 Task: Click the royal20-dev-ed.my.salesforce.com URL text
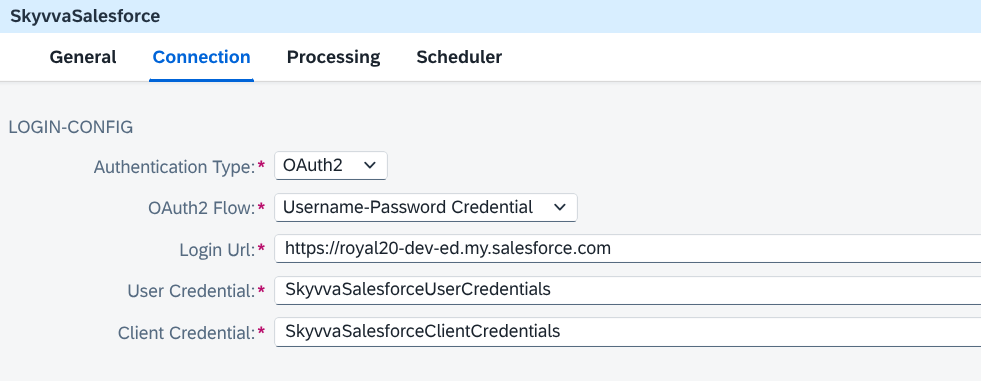pos(447,249)
